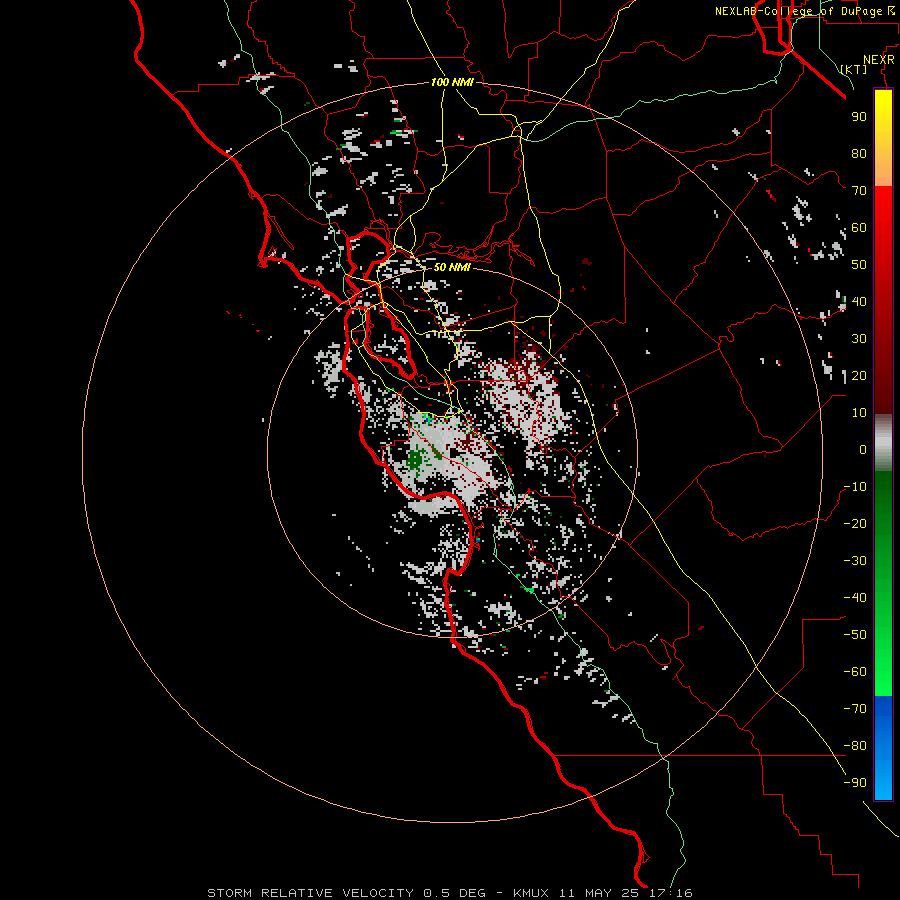Click the blue bottom segment of color bar

click(883, 748)
